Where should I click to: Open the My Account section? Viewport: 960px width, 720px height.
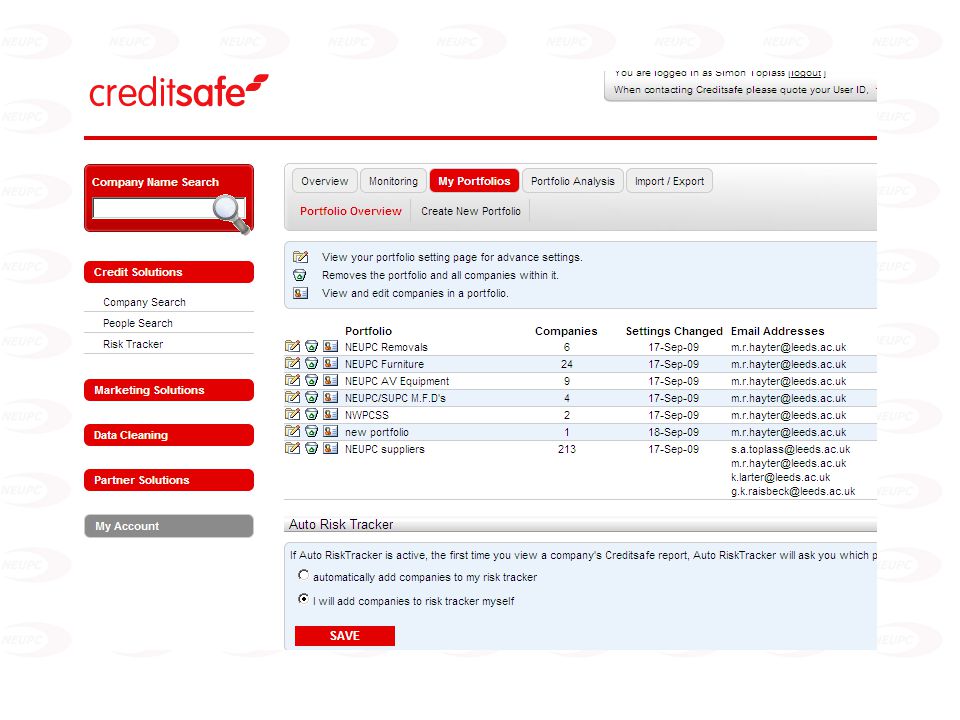coord(169,526)
